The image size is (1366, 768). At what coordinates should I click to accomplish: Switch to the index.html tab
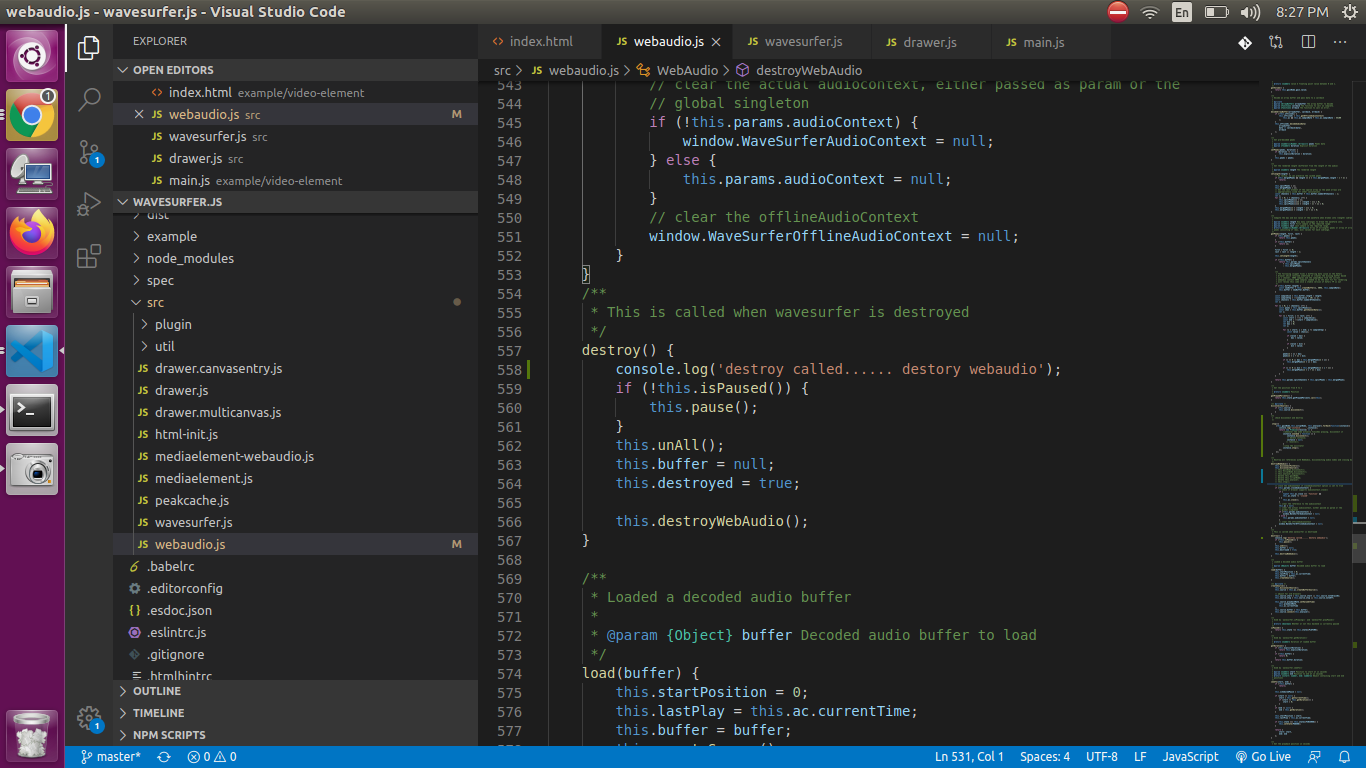pos(540,42)
